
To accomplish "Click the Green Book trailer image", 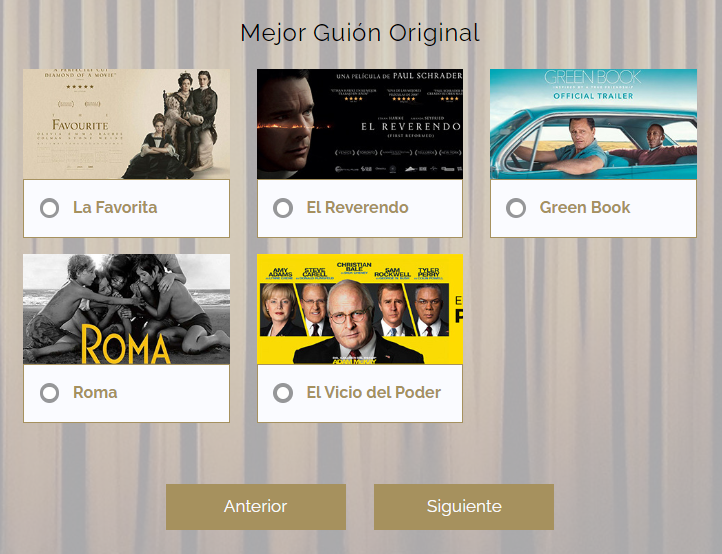I will pyautogui.click(x=594, y=124).
